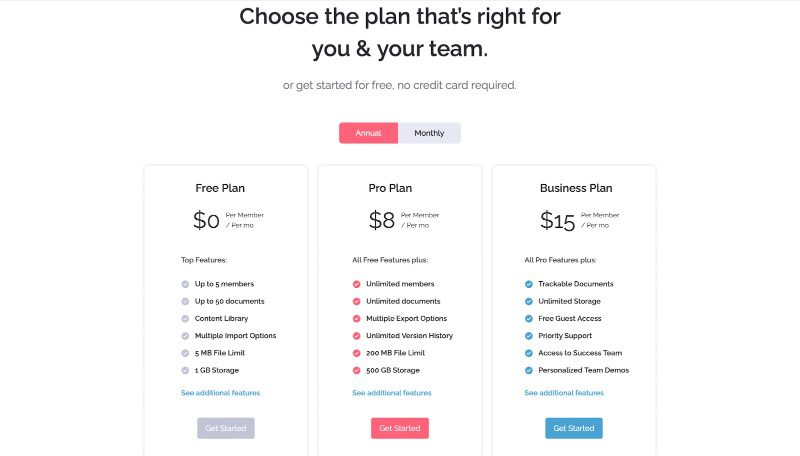This screenshot has height=456, width=800.
Task: Click the checkmark icon next to Trackable Documents
Action: (x=529, y=284)
